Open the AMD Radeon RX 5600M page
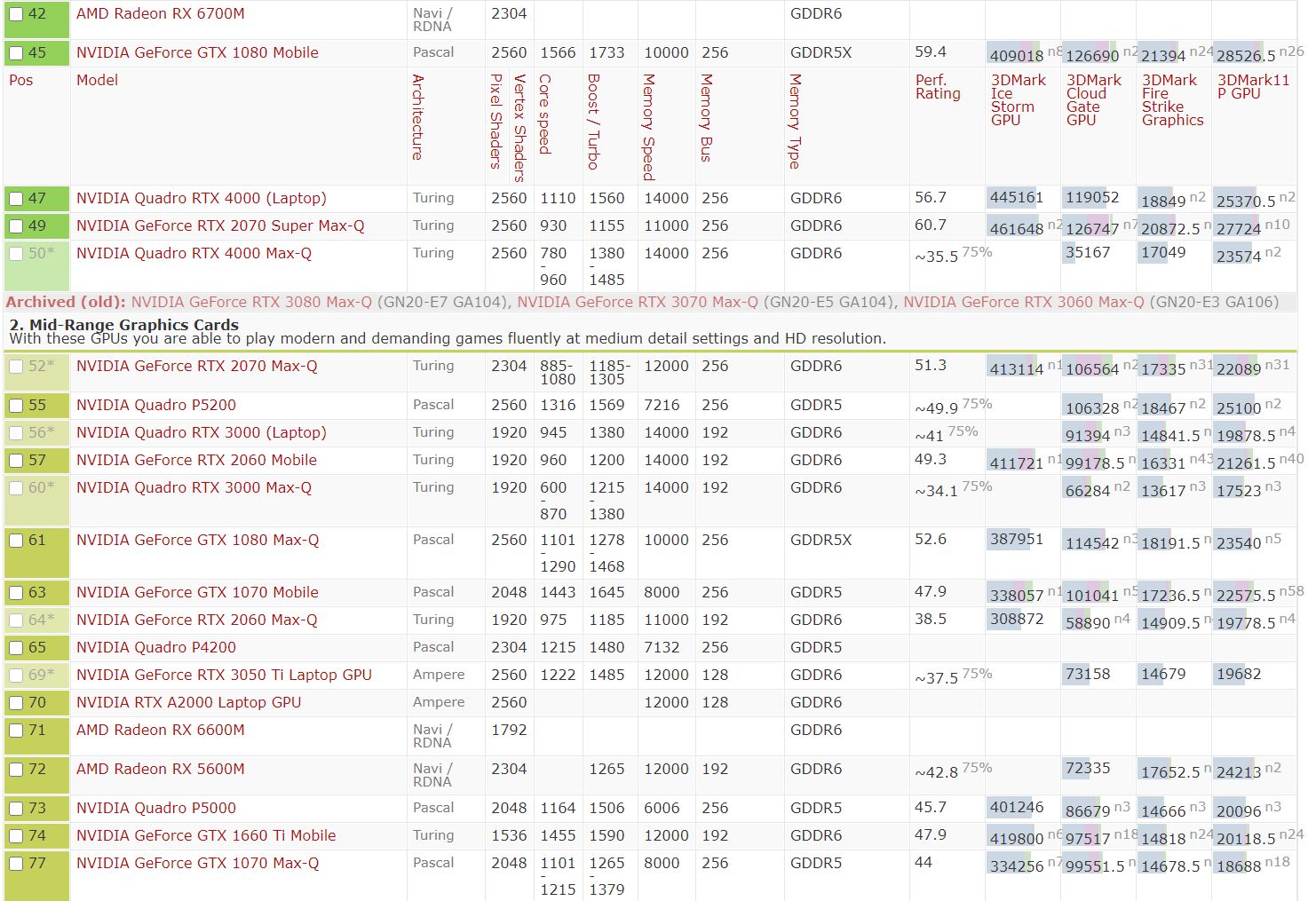 click(160, 770)
